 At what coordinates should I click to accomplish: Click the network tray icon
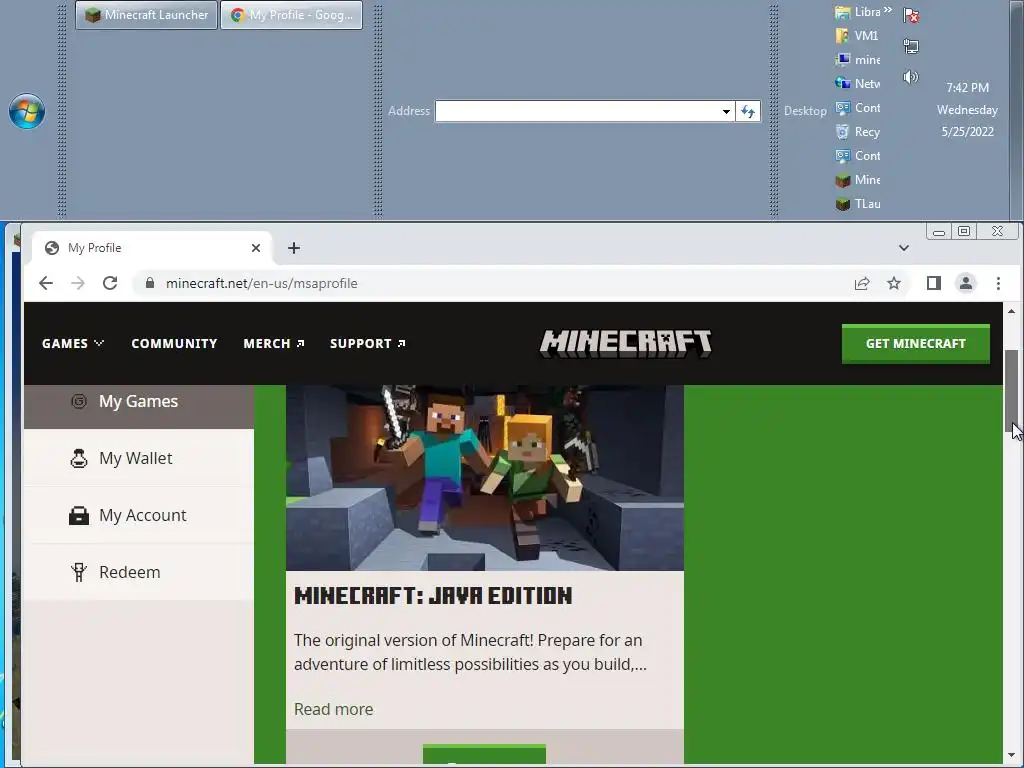(911, 46)
